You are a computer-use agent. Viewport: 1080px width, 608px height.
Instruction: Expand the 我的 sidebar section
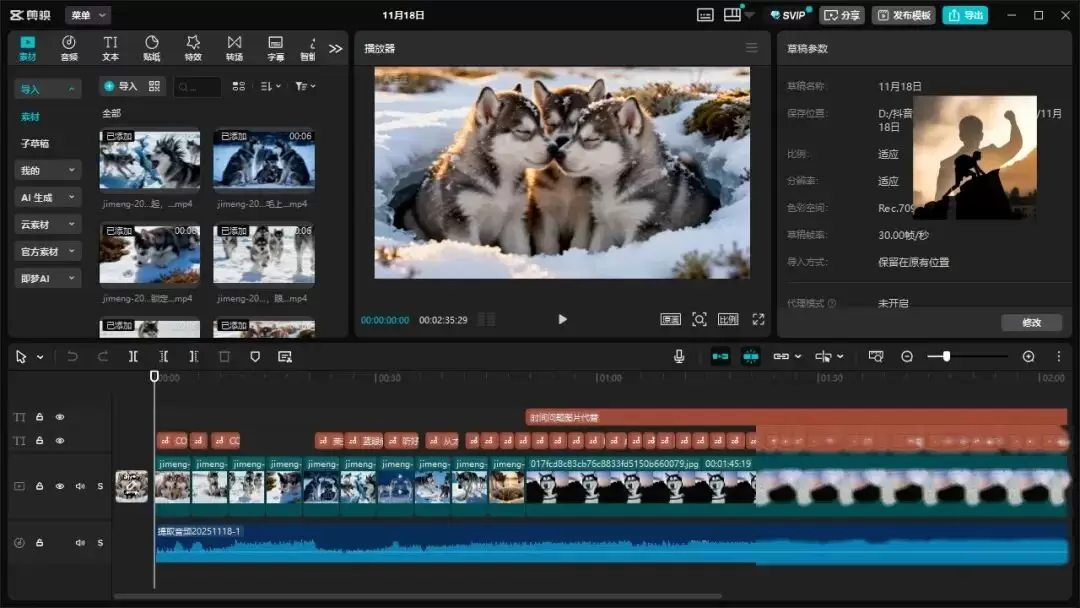pyautogui.click(x=48, y=170)
